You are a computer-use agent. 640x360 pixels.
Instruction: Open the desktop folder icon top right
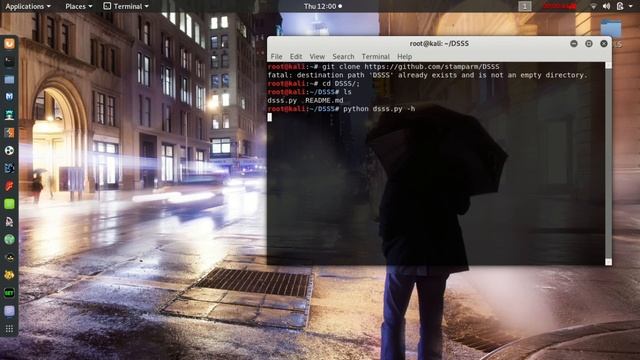tap(611, 29)
